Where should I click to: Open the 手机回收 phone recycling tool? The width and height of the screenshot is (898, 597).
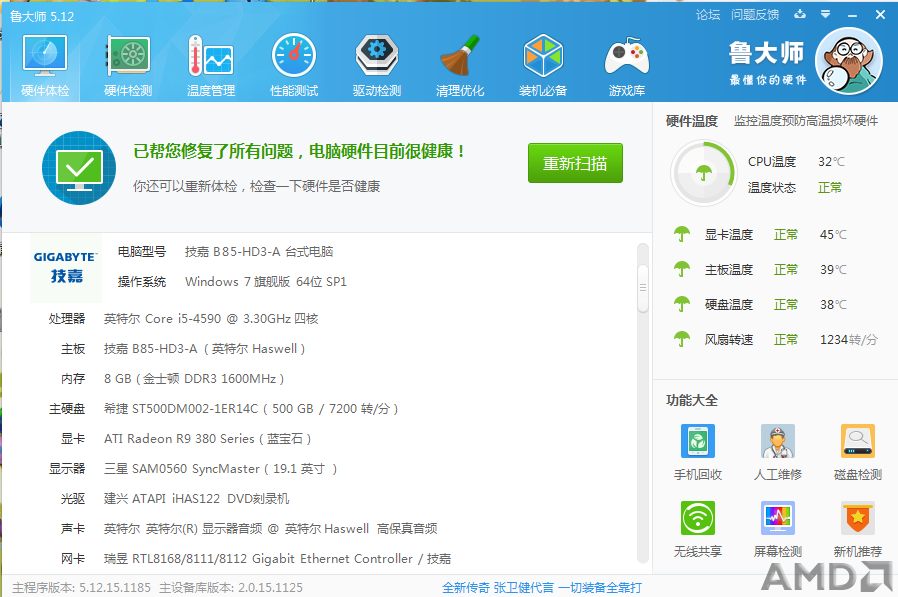tap(698, 452)
